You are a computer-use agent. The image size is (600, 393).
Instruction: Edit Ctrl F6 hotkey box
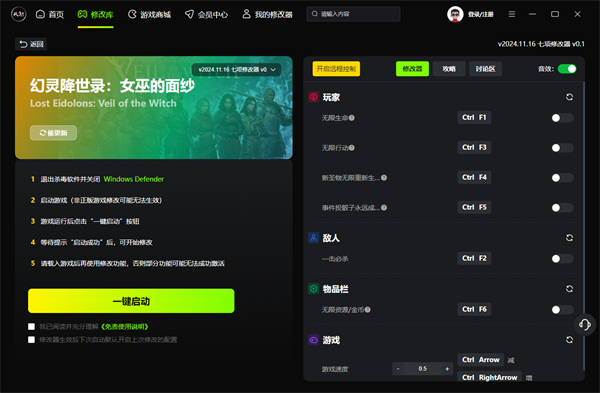tap(474, 309)
